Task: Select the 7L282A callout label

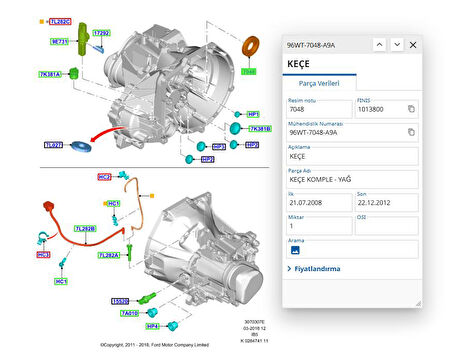Action: (x=109, y=255)
